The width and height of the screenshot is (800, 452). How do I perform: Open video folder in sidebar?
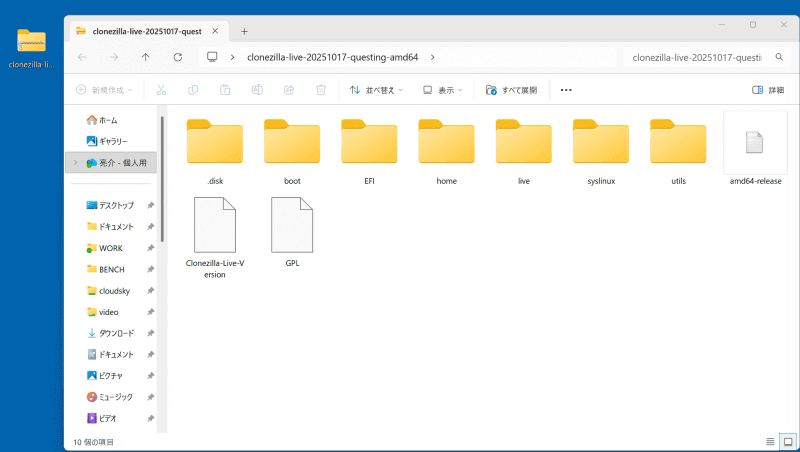tap(103, 312)
